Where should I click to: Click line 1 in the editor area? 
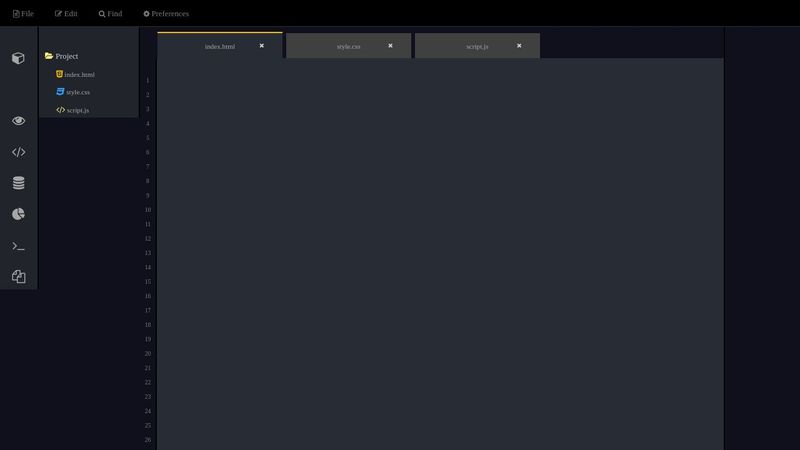pyautogui.click(x=440, y=80)
